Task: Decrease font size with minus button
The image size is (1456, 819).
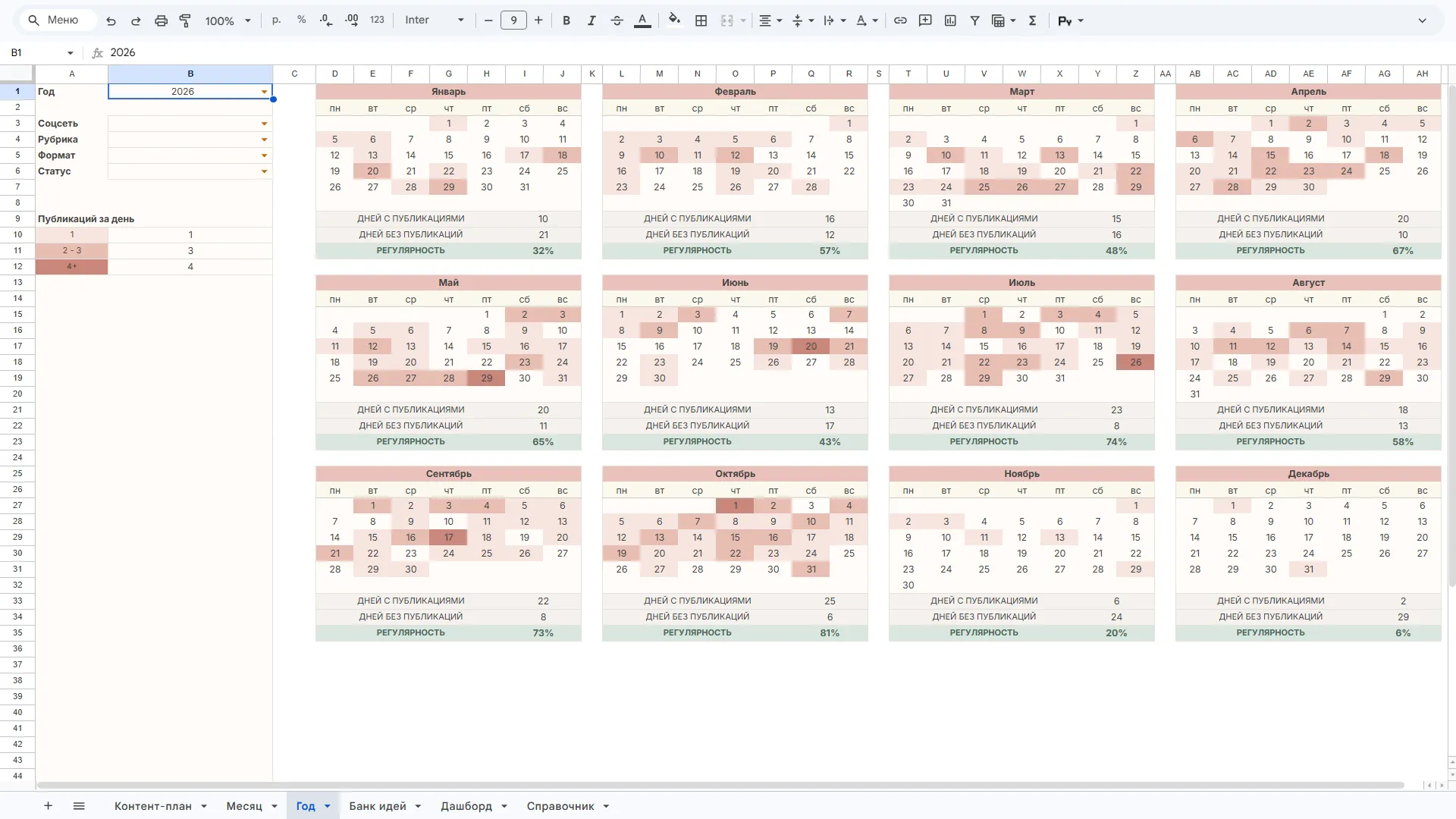Action: pos(488,20)
